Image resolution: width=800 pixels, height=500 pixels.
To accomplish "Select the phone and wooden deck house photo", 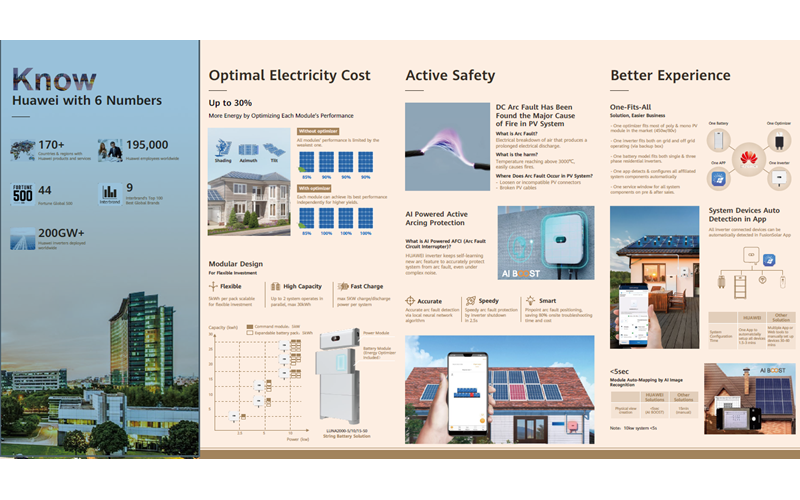I will (x=655, y=278).
